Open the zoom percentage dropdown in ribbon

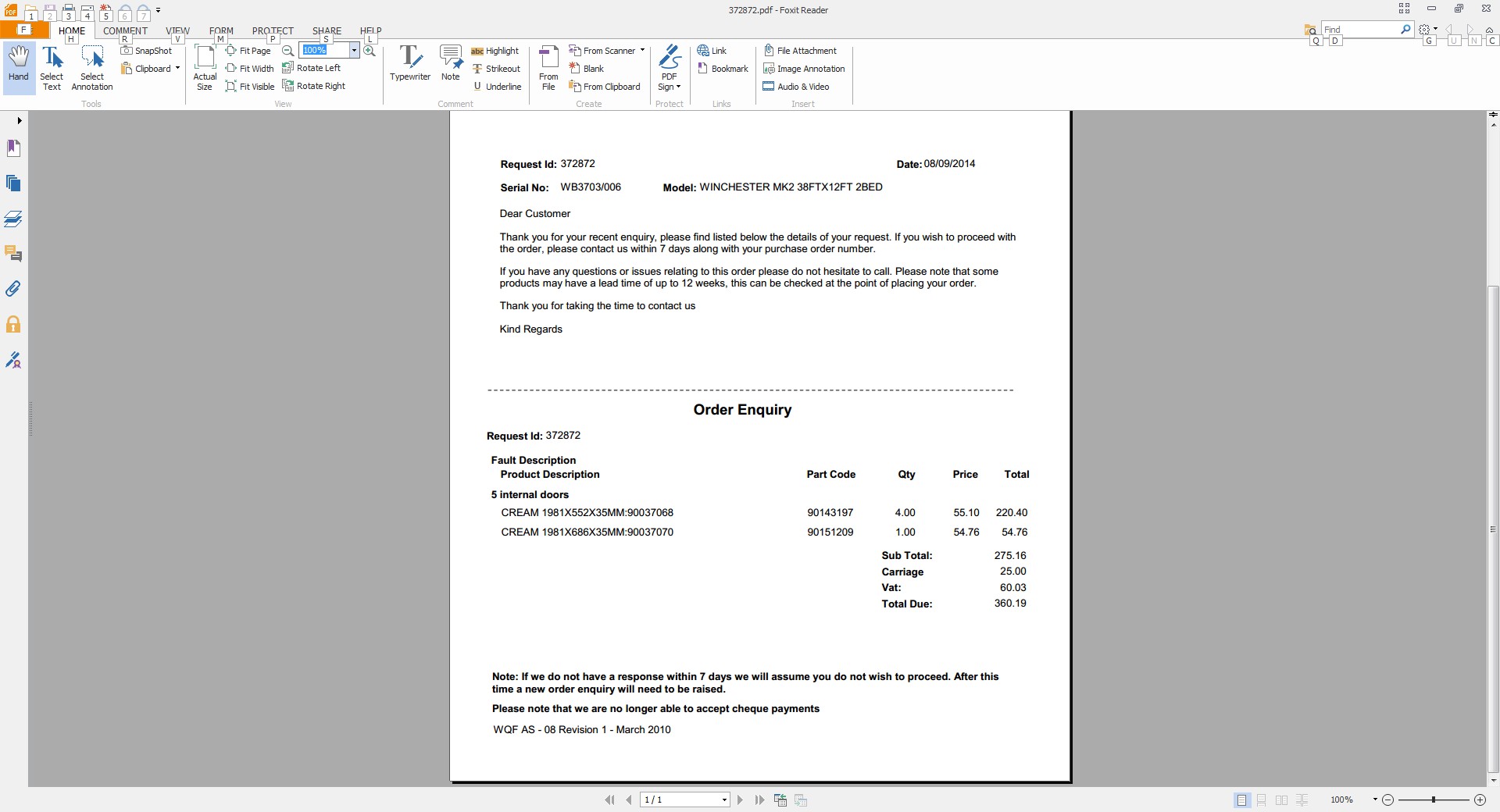[354, 51]
